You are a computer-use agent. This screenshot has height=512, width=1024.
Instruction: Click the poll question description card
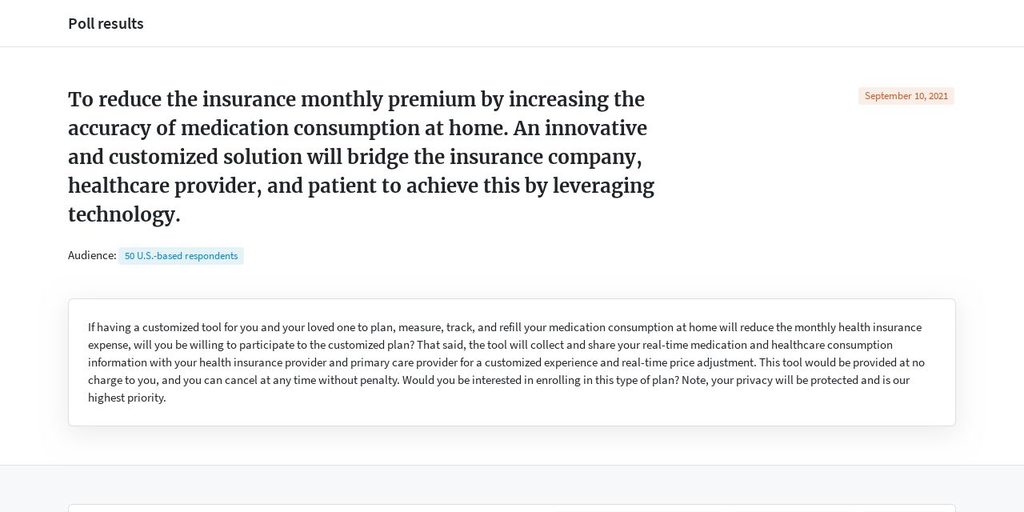[x=511, y=362]
